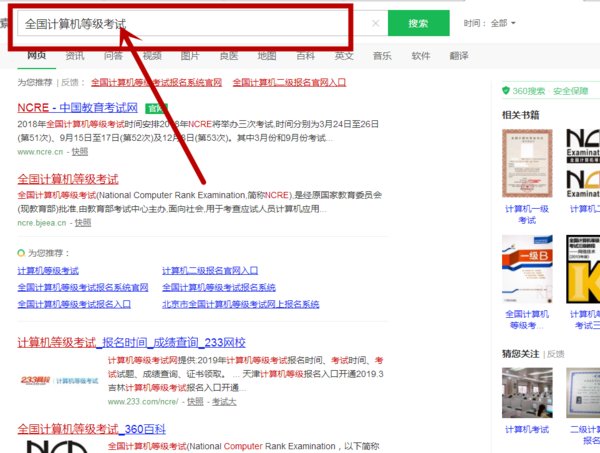Open the 图片 tab
The image size is (600, 453).
[x=190, y=56]
